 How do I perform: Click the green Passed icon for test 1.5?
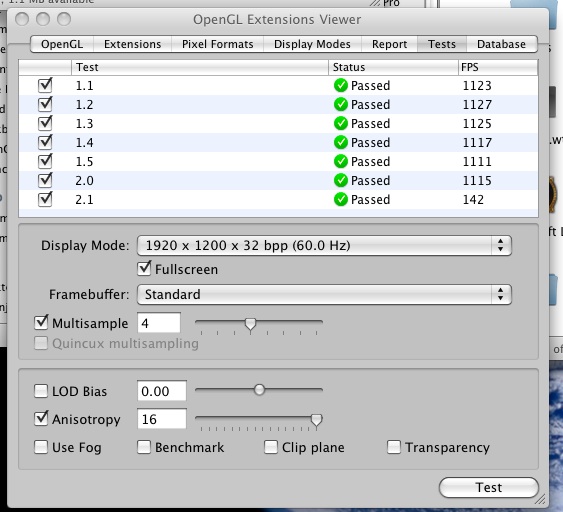(x=341, y=162)
